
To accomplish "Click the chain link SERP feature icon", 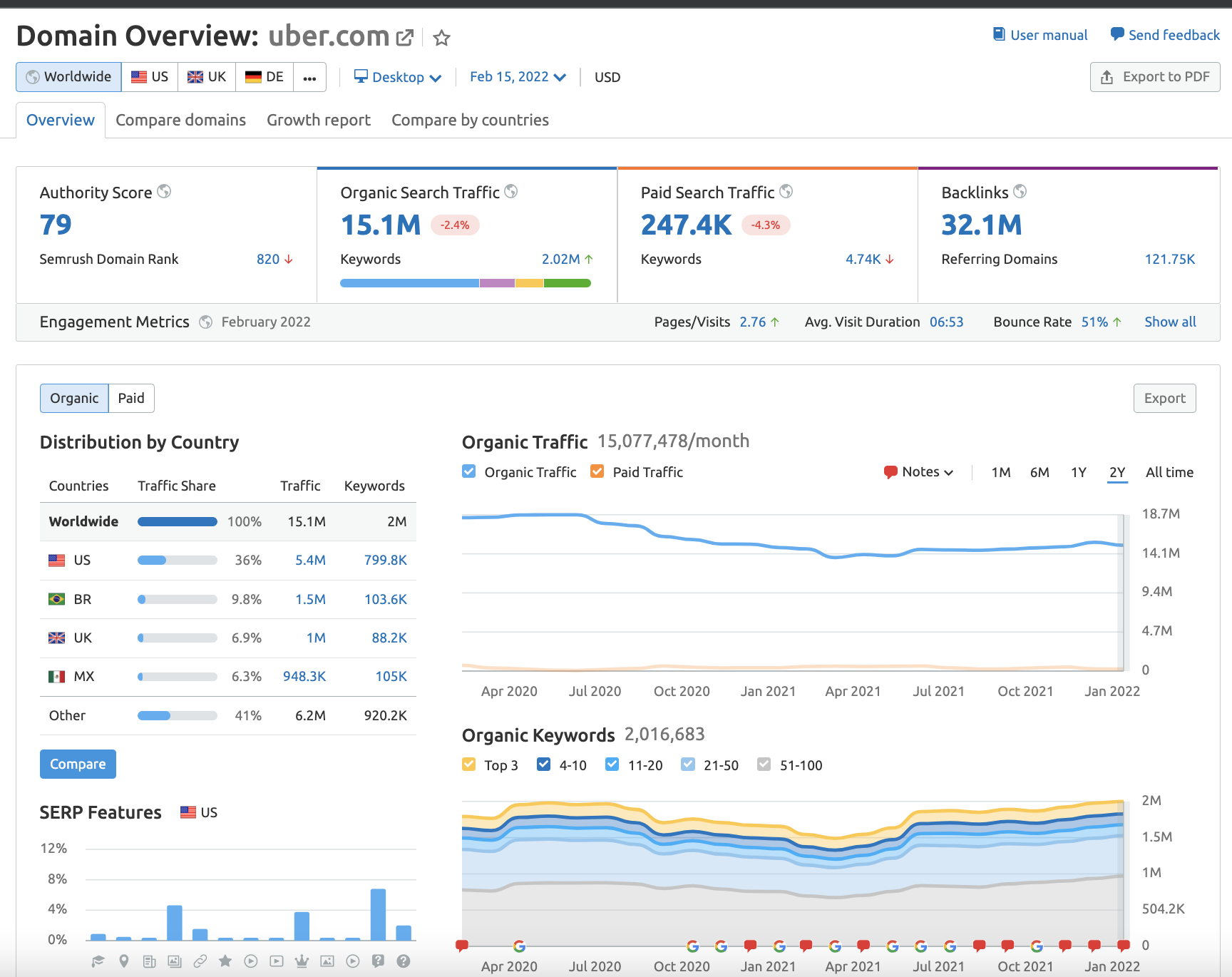I will 200,961.
